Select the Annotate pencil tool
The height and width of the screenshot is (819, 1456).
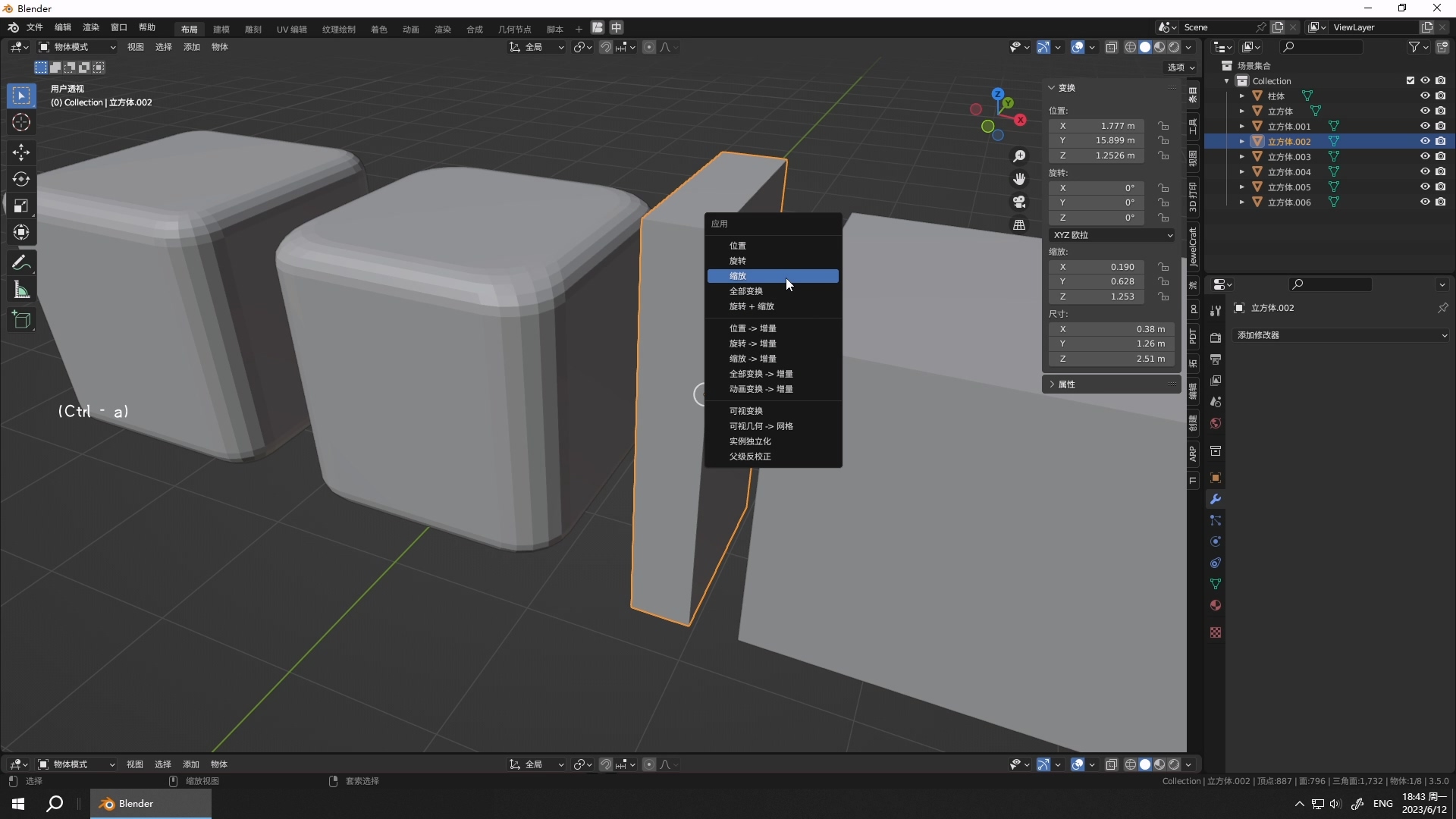(21, 263)
